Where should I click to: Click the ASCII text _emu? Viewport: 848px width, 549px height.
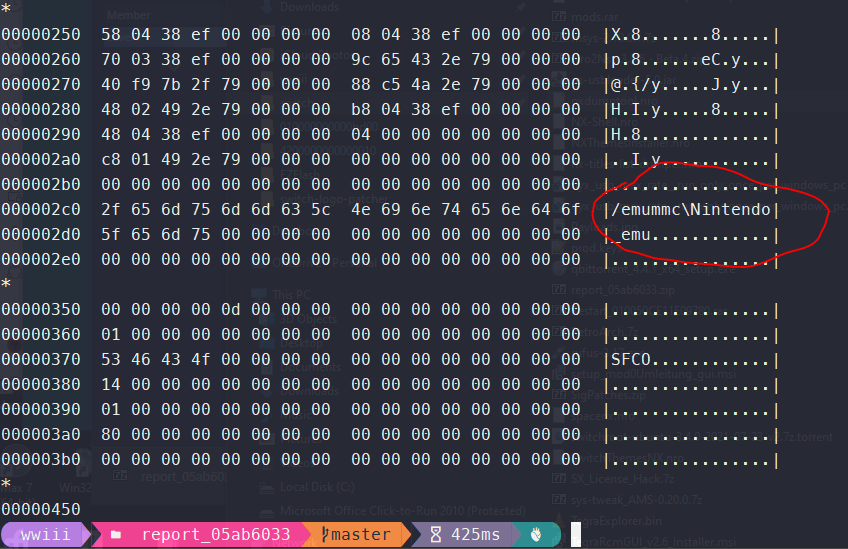click(631, 235)
